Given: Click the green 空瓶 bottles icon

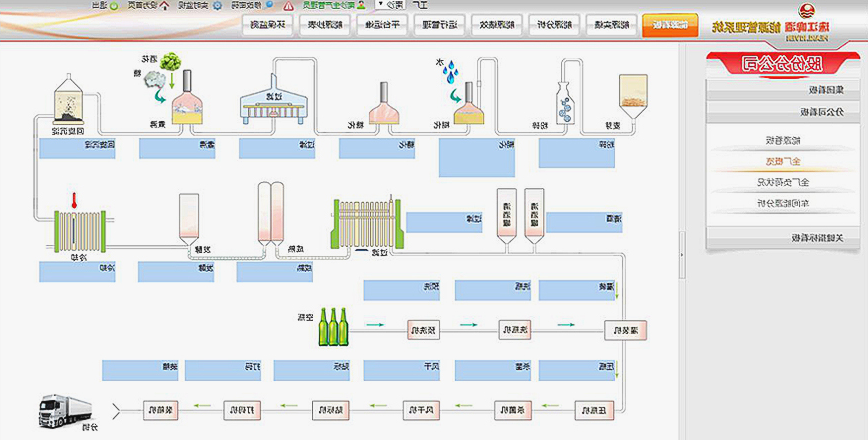Looking at the screenshot, I should tap(335, 326).
